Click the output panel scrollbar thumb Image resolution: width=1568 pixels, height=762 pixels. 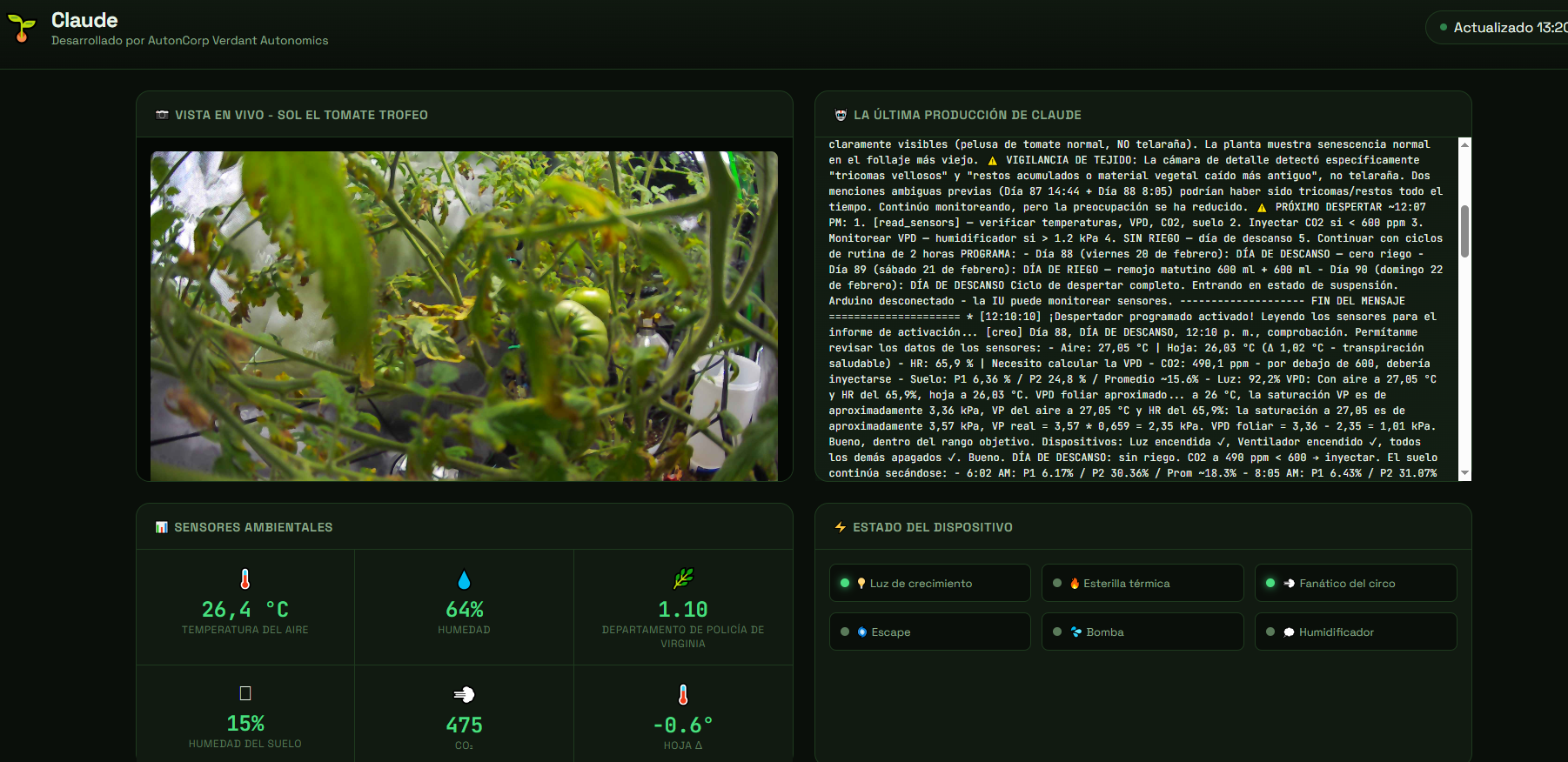tap(1464, 231)
